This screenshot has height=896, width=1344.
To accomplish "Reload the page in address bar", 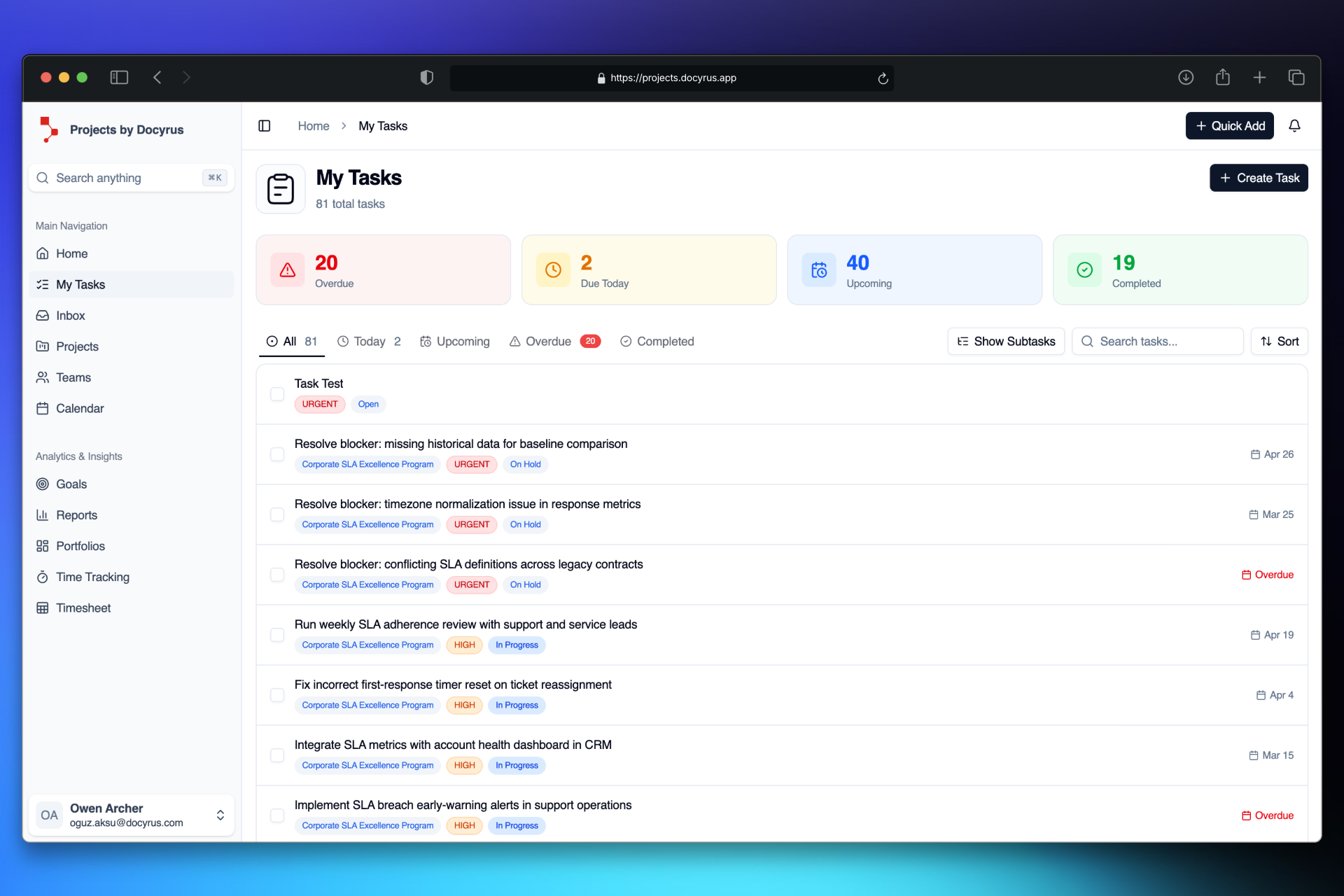I will click(x=883, y=78).
